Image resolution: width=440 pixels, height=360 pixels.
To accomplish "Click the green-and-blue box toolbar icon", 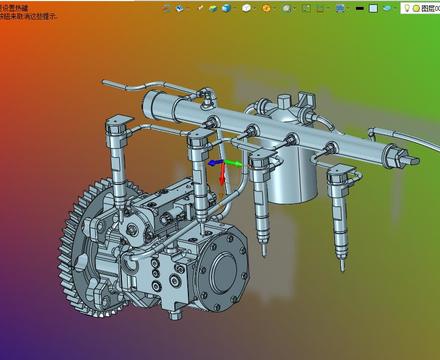I will (213, 8).
